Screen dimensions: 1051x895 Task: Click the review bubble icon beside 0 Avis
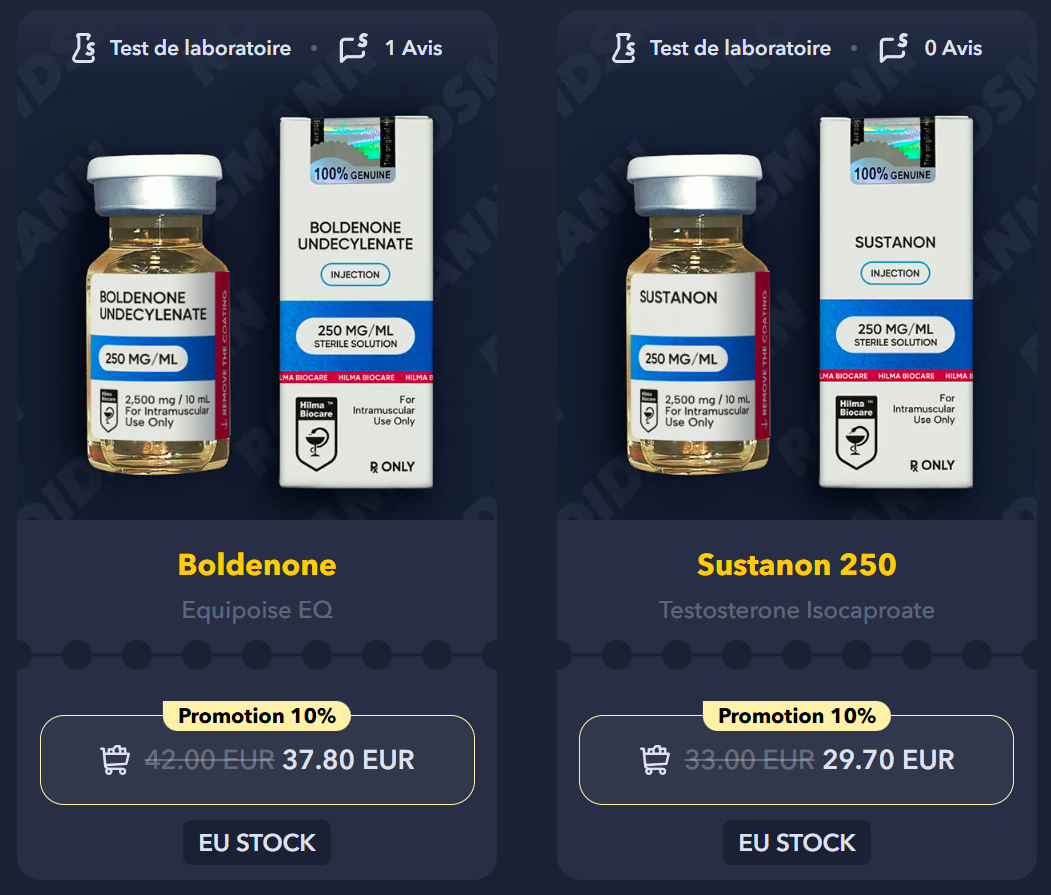893,48
